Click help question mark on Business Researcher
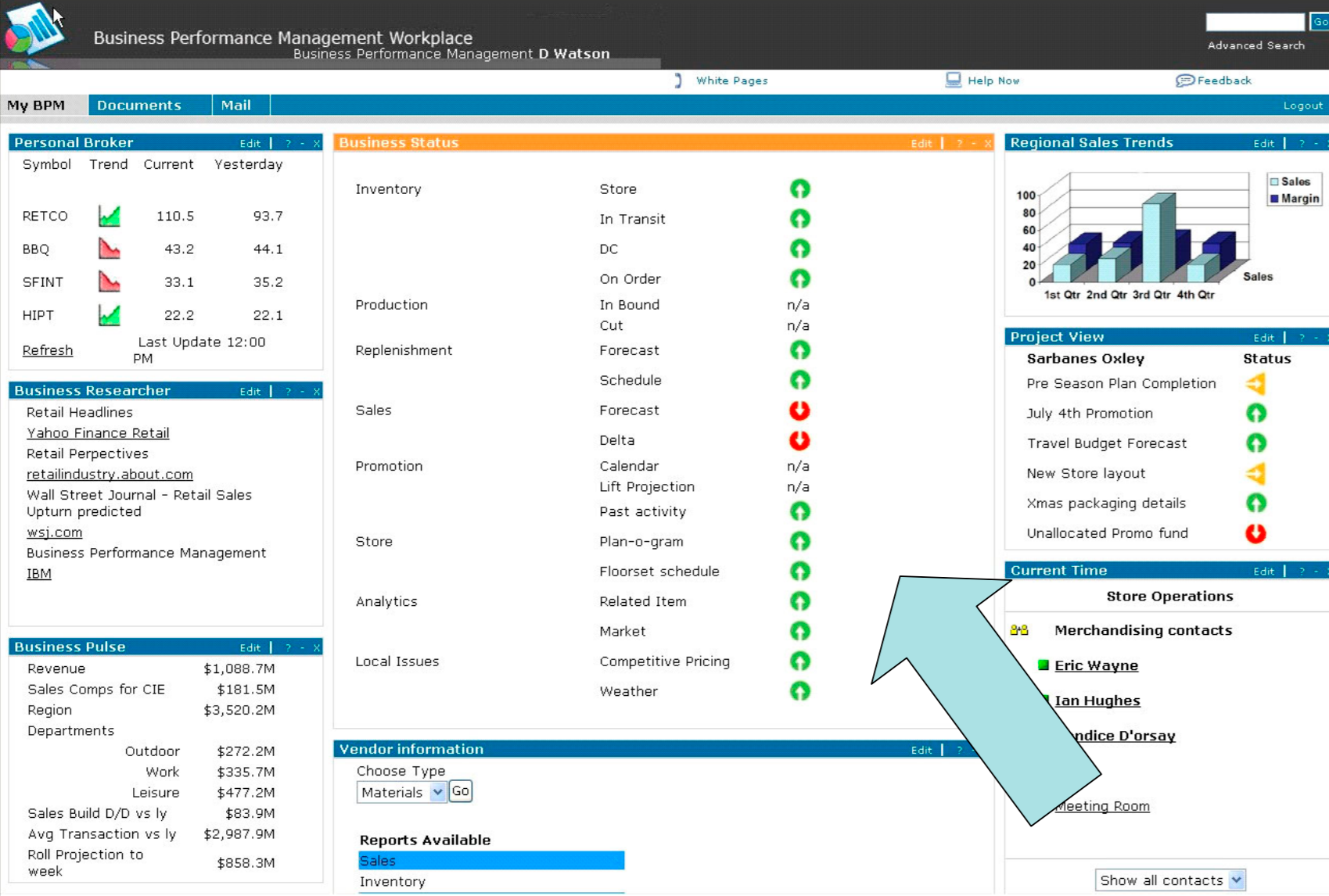Image resolution: width=1329 pixels, height=896 pixels. 288,392
